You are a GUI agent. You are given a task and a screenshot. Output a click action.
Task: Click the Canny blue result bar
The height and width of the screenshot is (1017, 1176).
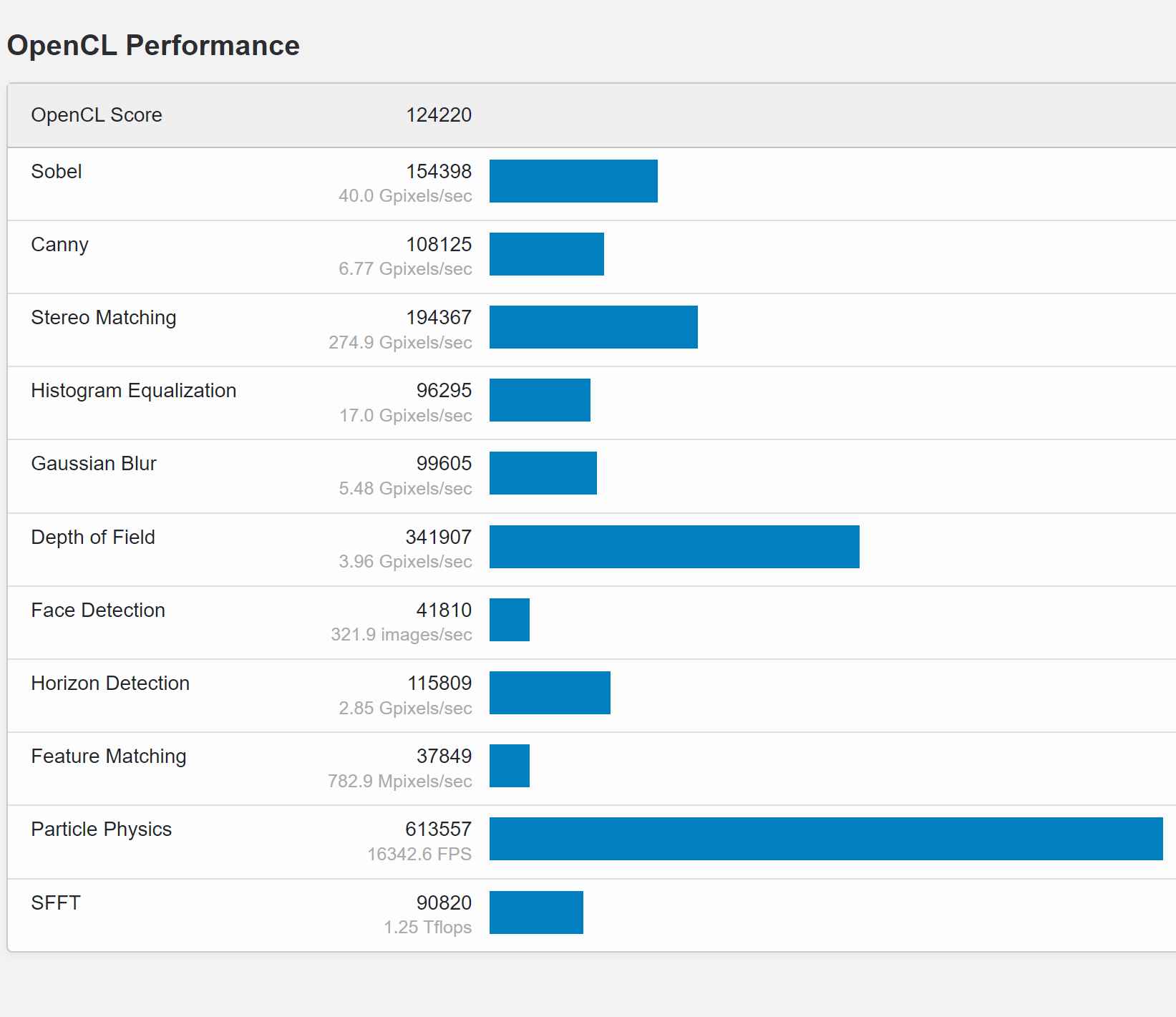pyautogui.click(x=546, y=254)
